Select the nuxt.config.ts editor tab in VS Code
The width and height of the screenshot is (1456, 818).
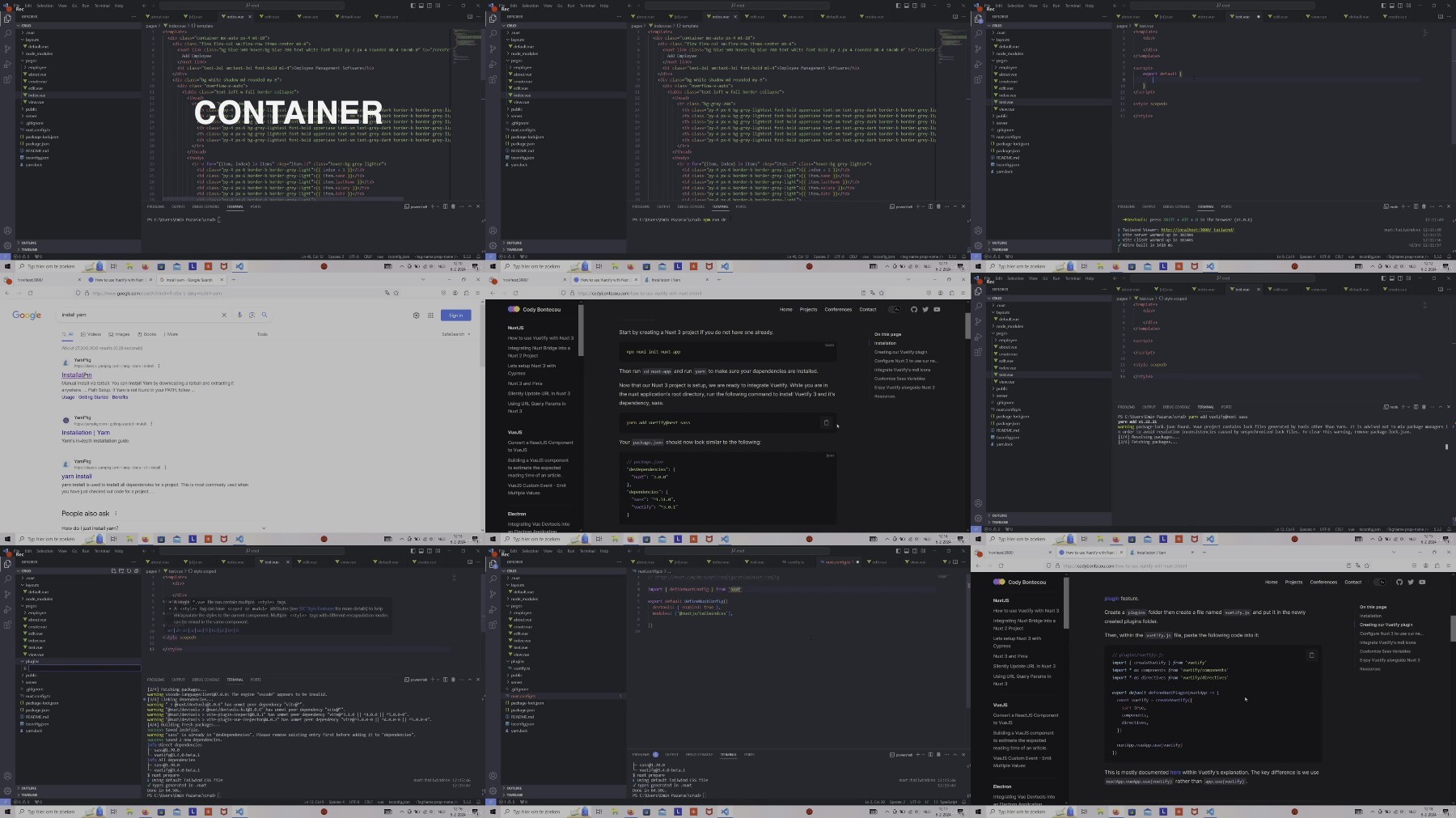pyautogui.click(x=837, y=562)
